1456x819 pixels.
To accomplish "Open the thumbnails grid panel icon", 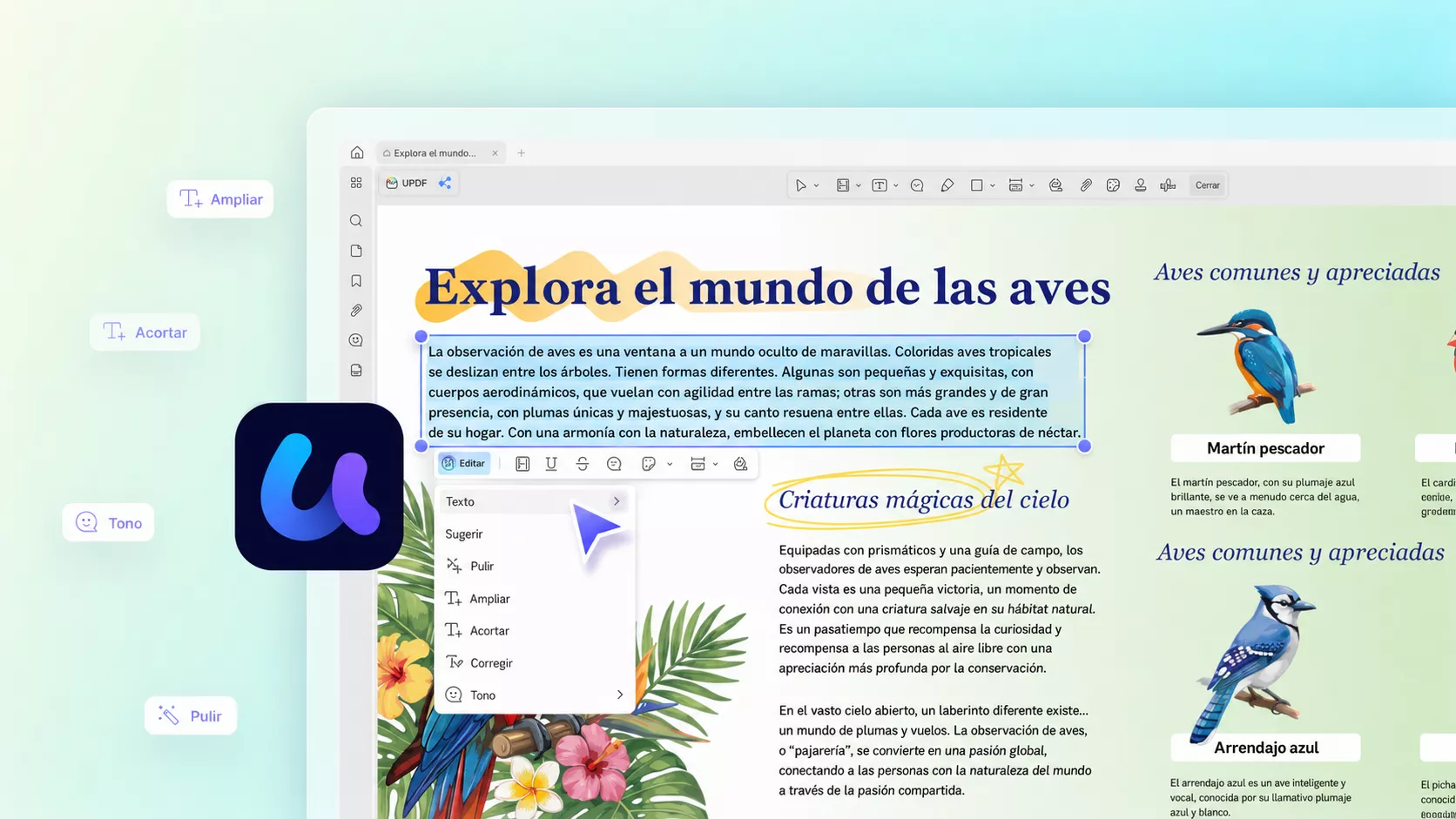I will coord(356,183).
